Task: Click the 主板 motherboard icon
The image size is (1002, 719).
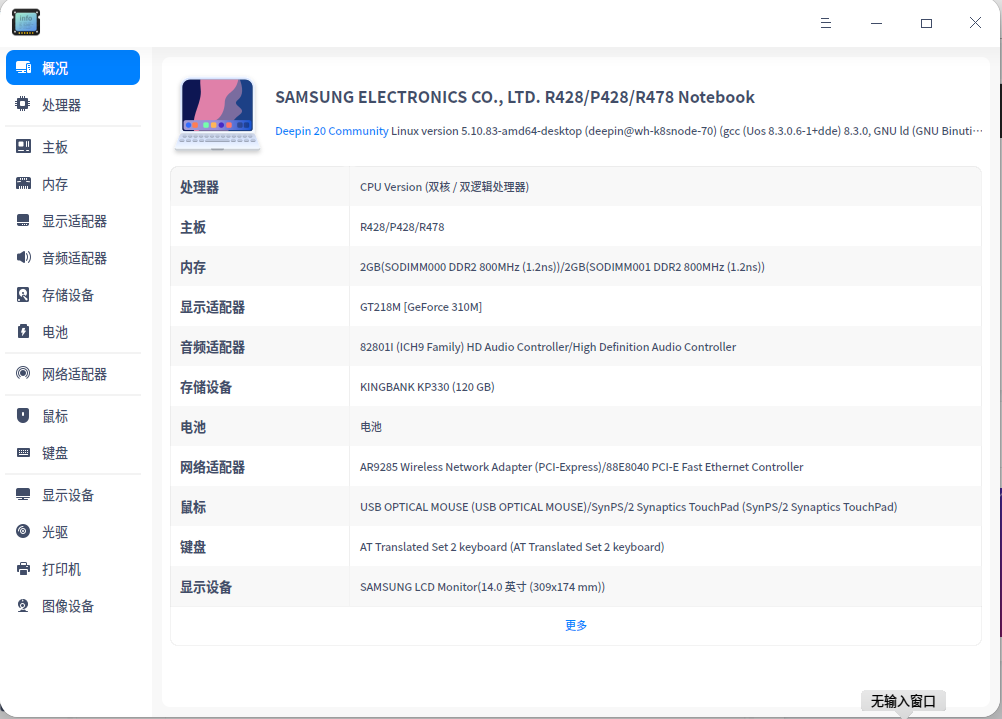Action: coord(23,146)
